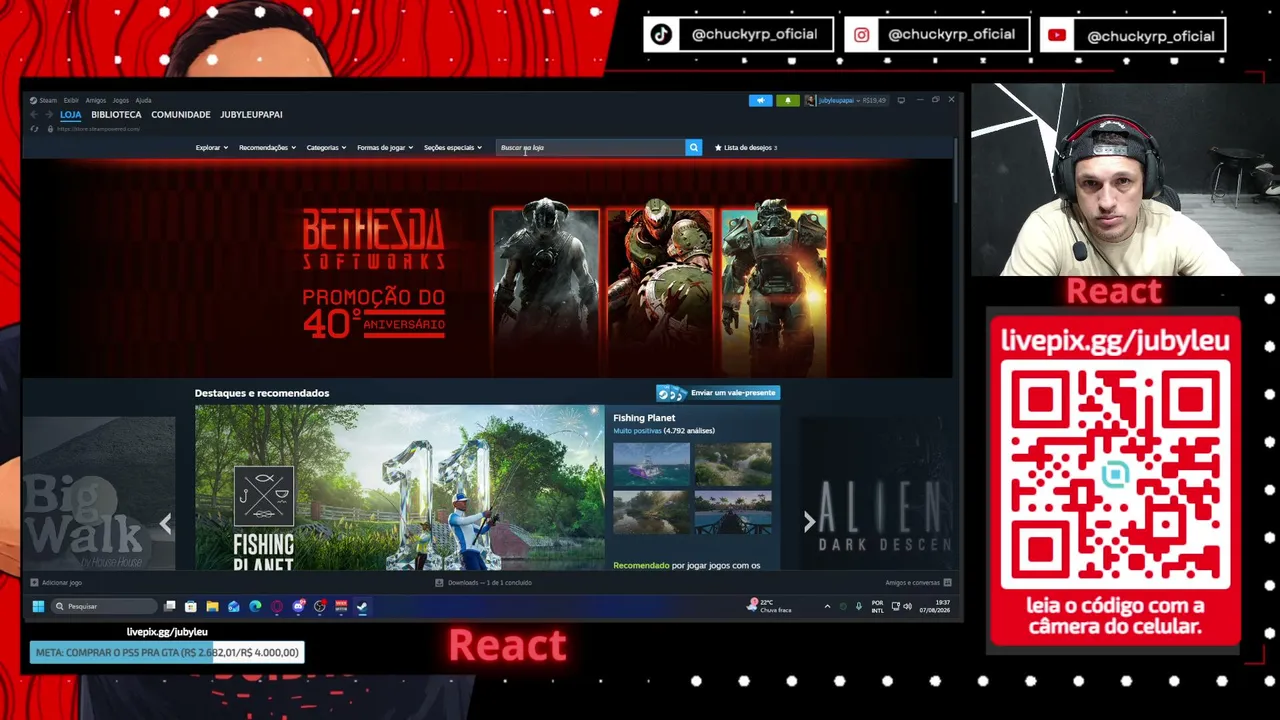Screen dimensions: 1280x720
Task: Open Microsoft Edge from the taskbar
Action: [255, 606]
